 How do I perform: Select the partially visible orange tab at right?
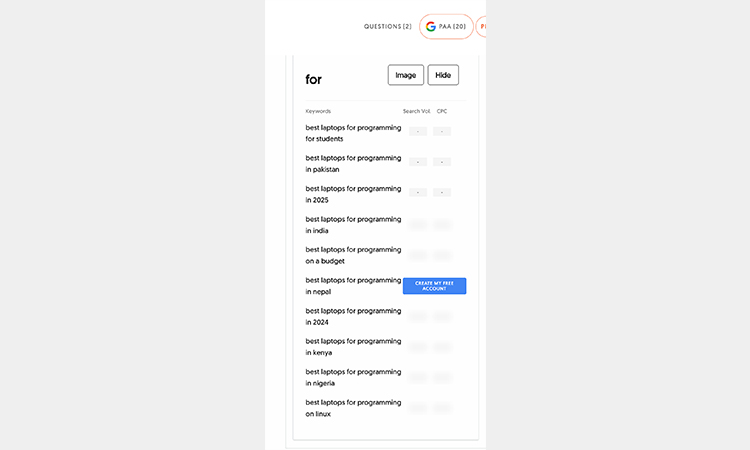point(482,26)
